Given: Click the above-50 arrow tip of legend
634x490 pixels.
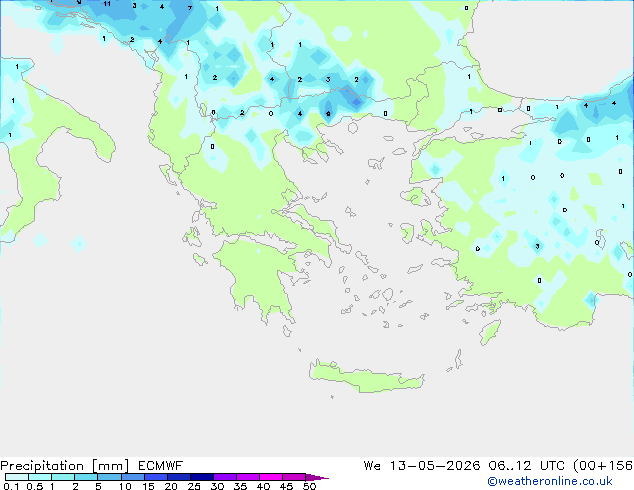Looking at the screenshot, I should pos(317,477).
